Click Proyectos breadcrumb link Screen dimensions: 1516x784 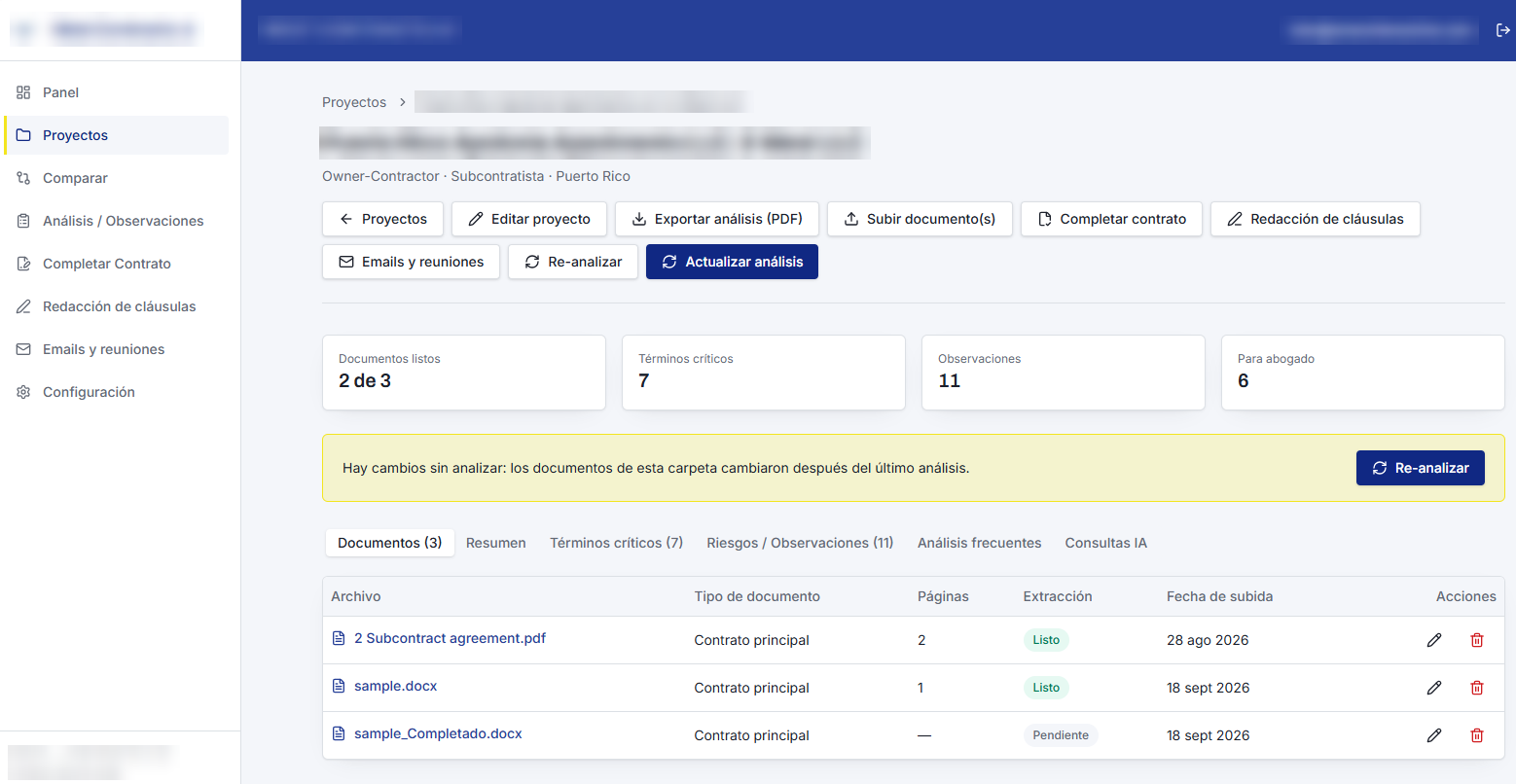(354, 102)
